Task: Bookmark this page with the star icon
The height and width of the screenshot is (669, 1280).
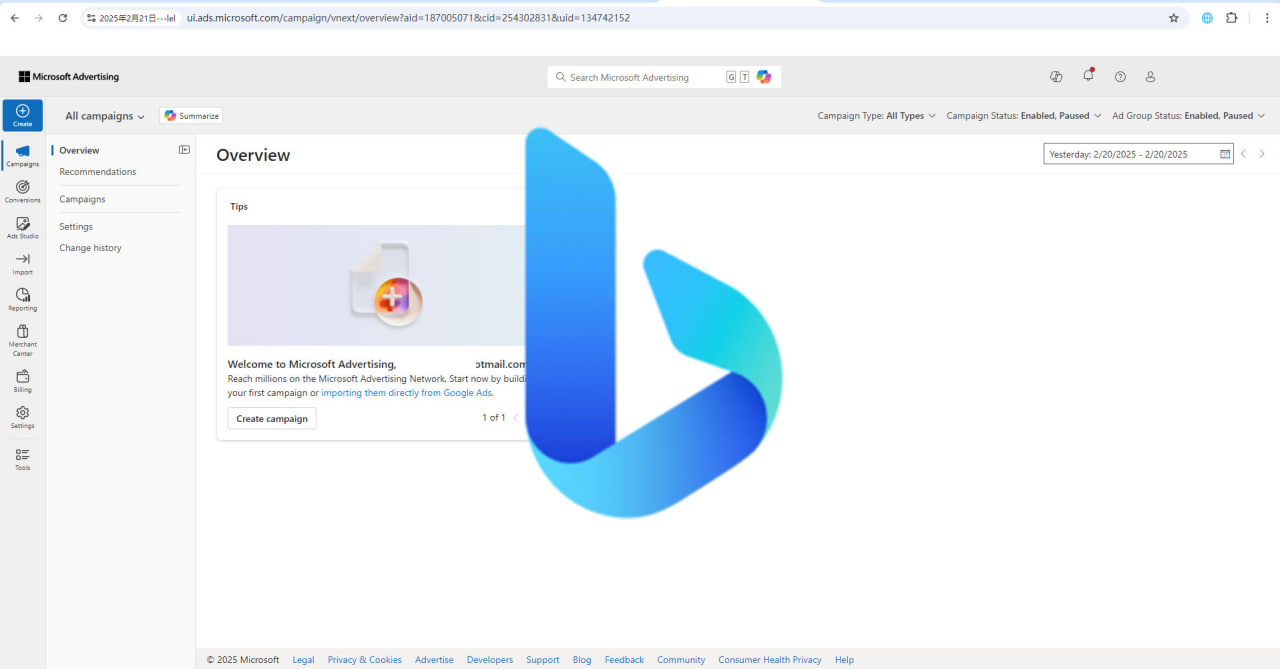Action: pyautogui.click(x=1174, y=18)
